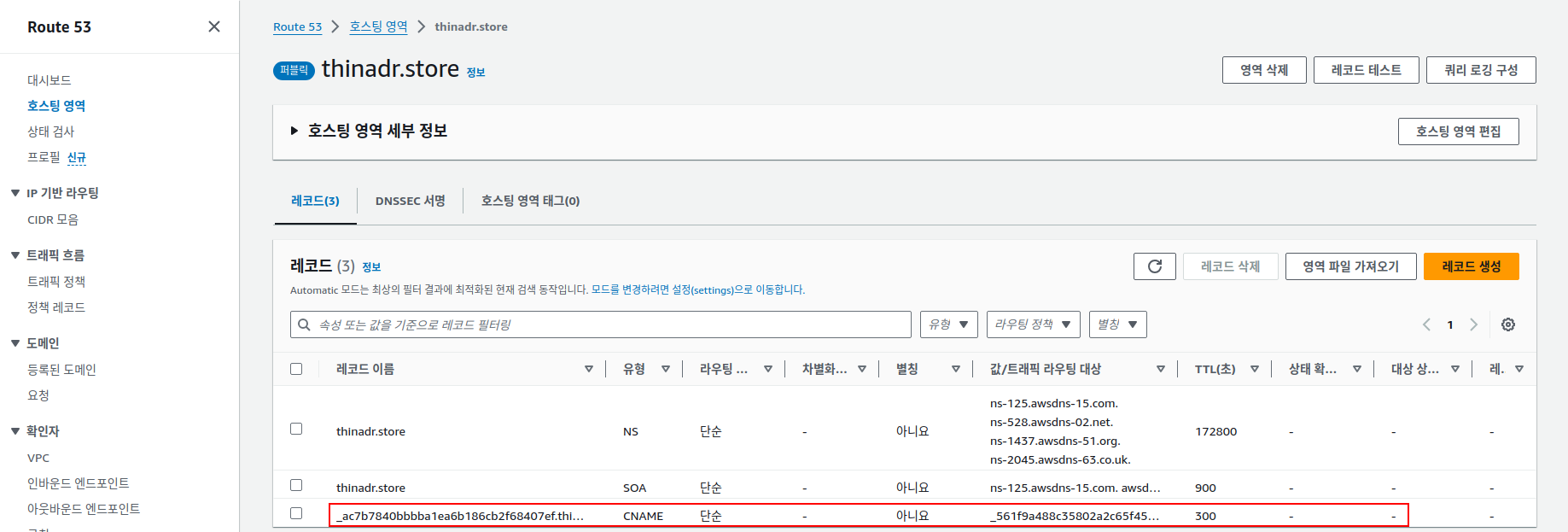Sort by 별칭 column arrow
Screen dimensions: 1568x532
956,369
